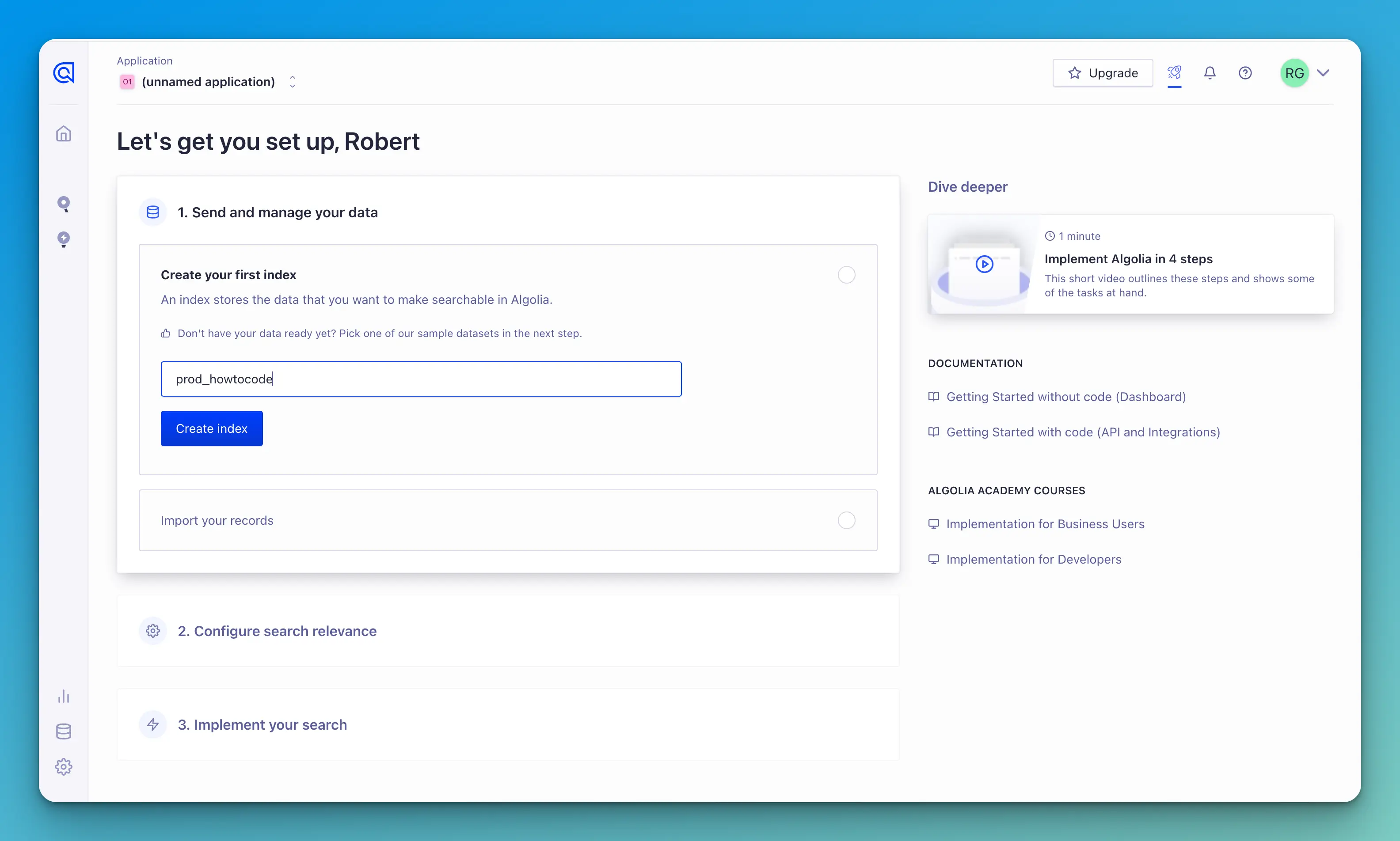The width and height of the screenshot is (1400, 841).
Task: Open the Settings gear icon in the sidebar
Action: coord(64,767)
